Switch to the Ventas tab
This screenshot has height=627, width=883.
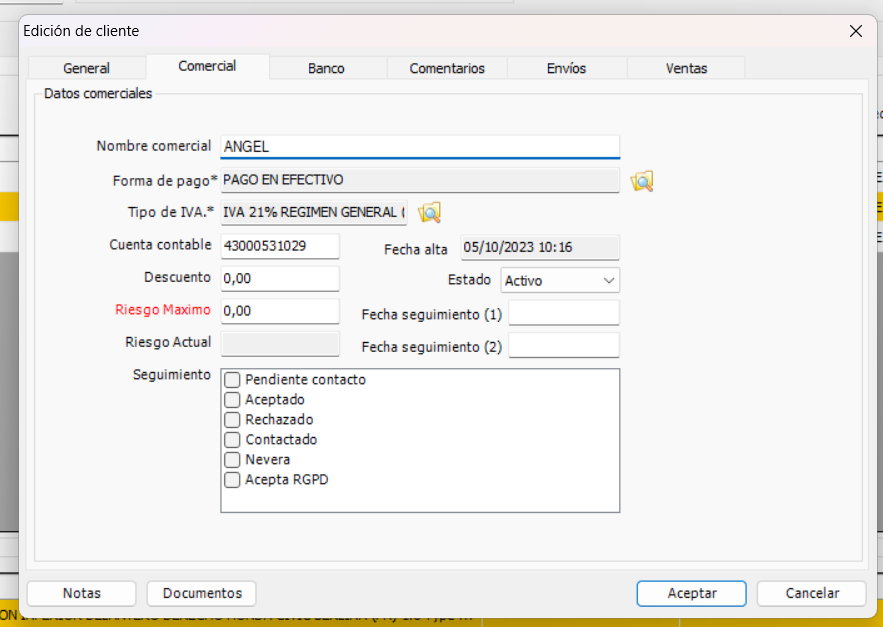click(685, 67)
